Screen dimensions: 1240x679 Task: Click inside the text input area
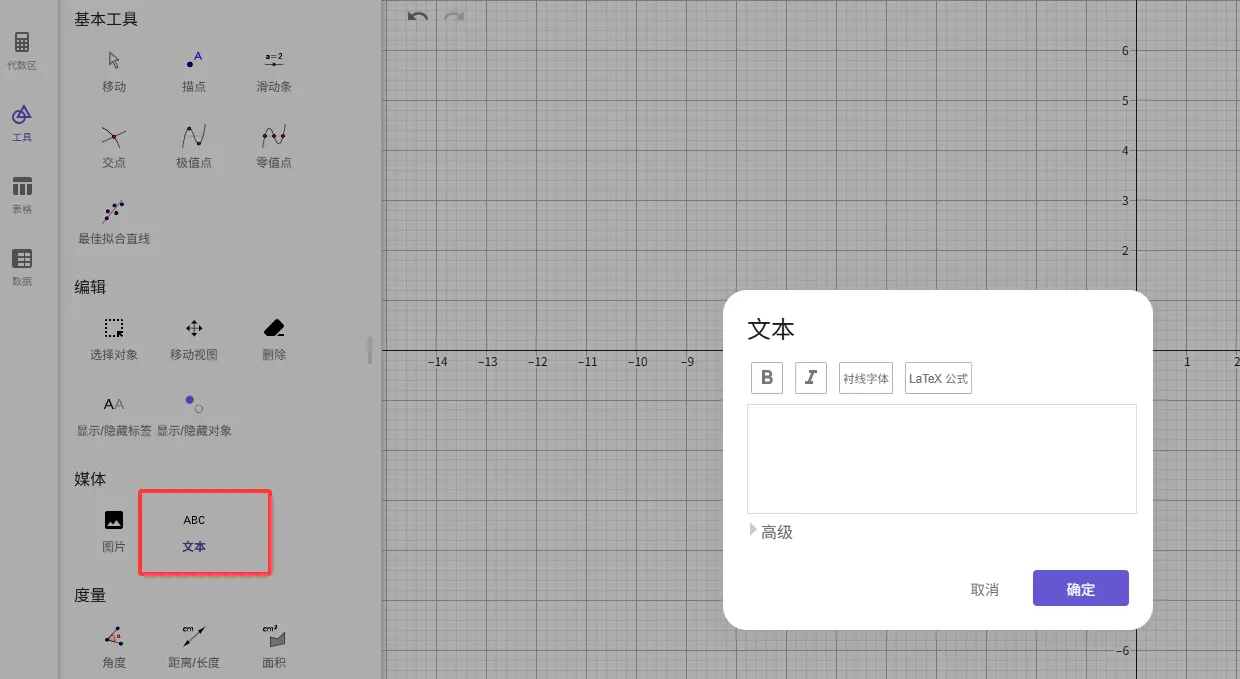click(x=941, y=459)
